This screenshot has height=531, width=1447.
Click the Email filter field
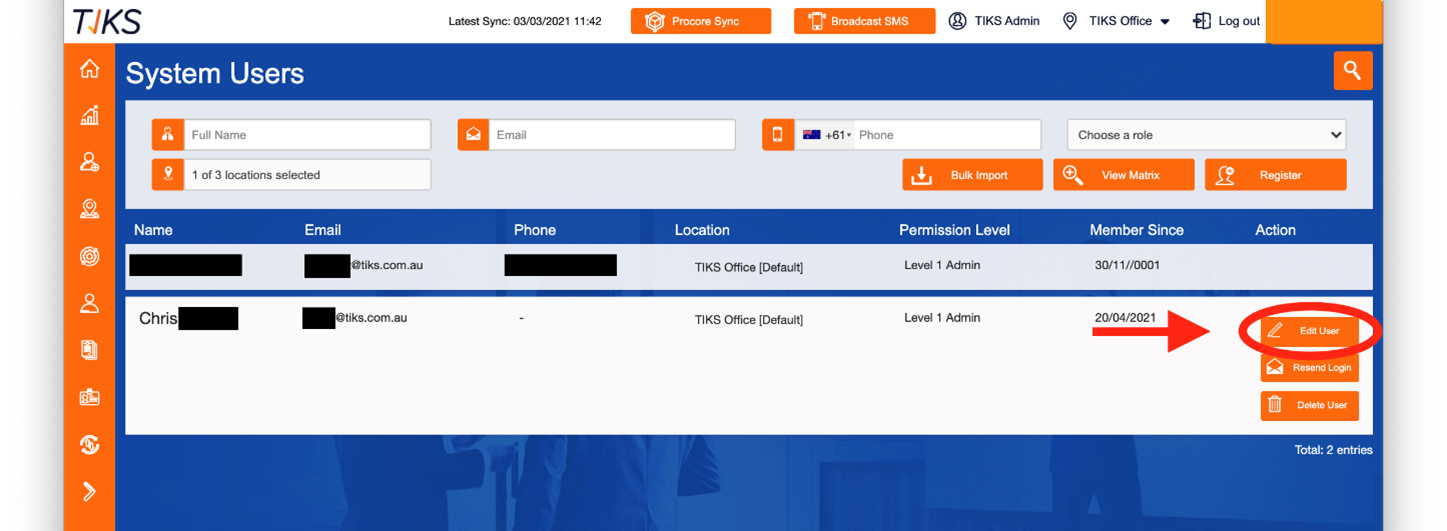(x=612, y=135)
